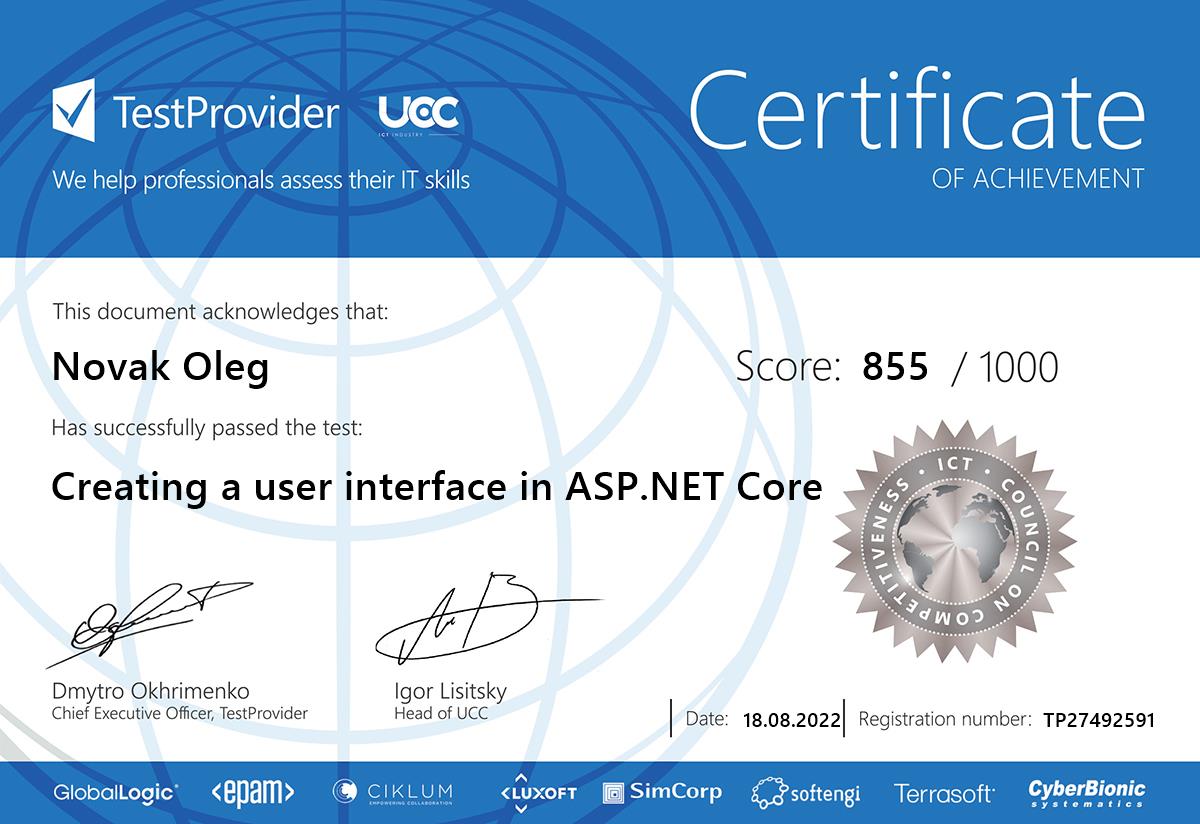
Task: Click the score value 855
Action: [895, 367]
